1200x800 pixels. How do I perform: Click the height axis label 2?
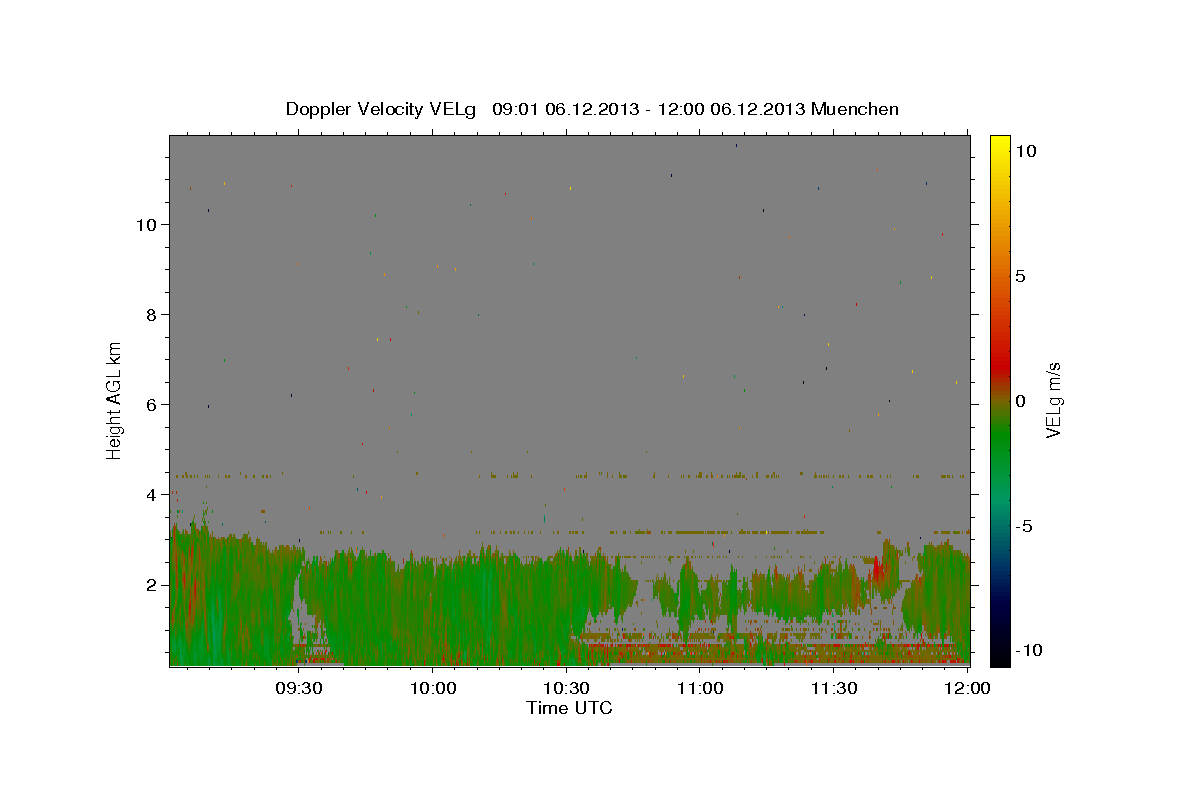click(153, 584)
